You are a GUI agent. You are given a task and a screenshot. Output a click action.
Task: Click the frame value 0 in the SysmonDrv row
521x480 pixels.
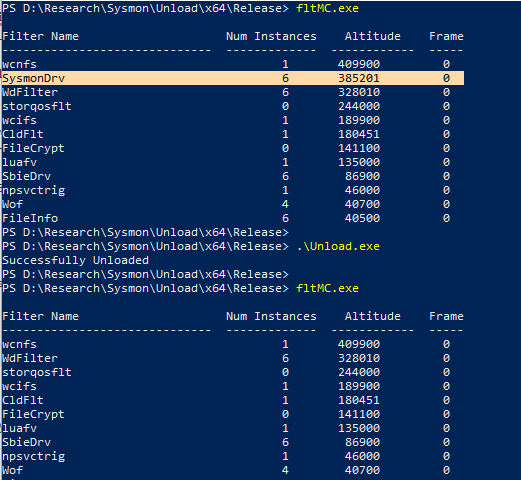tap(446, 78)
